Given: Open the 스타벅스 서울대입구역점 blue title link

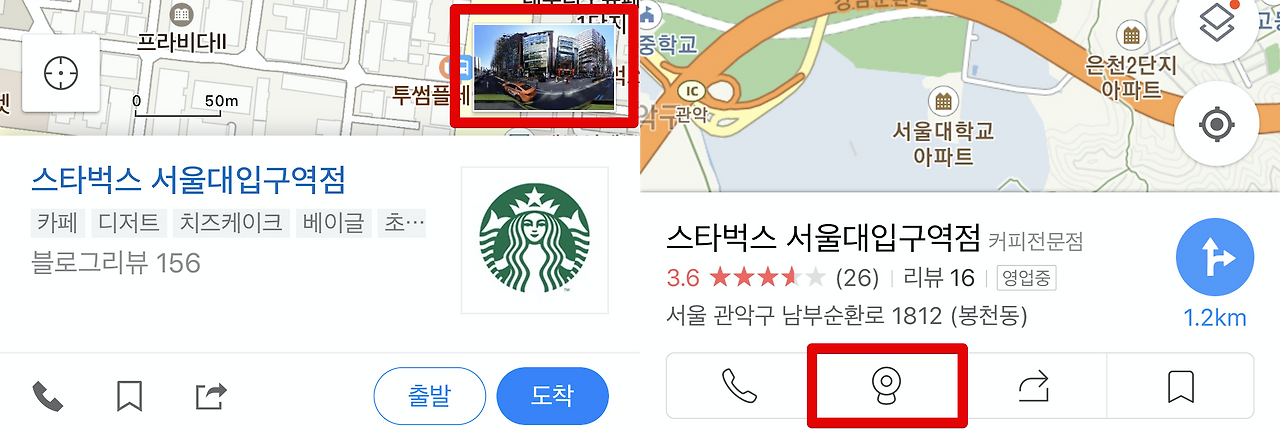Looking at the screenshot, I should pos(188,181).
